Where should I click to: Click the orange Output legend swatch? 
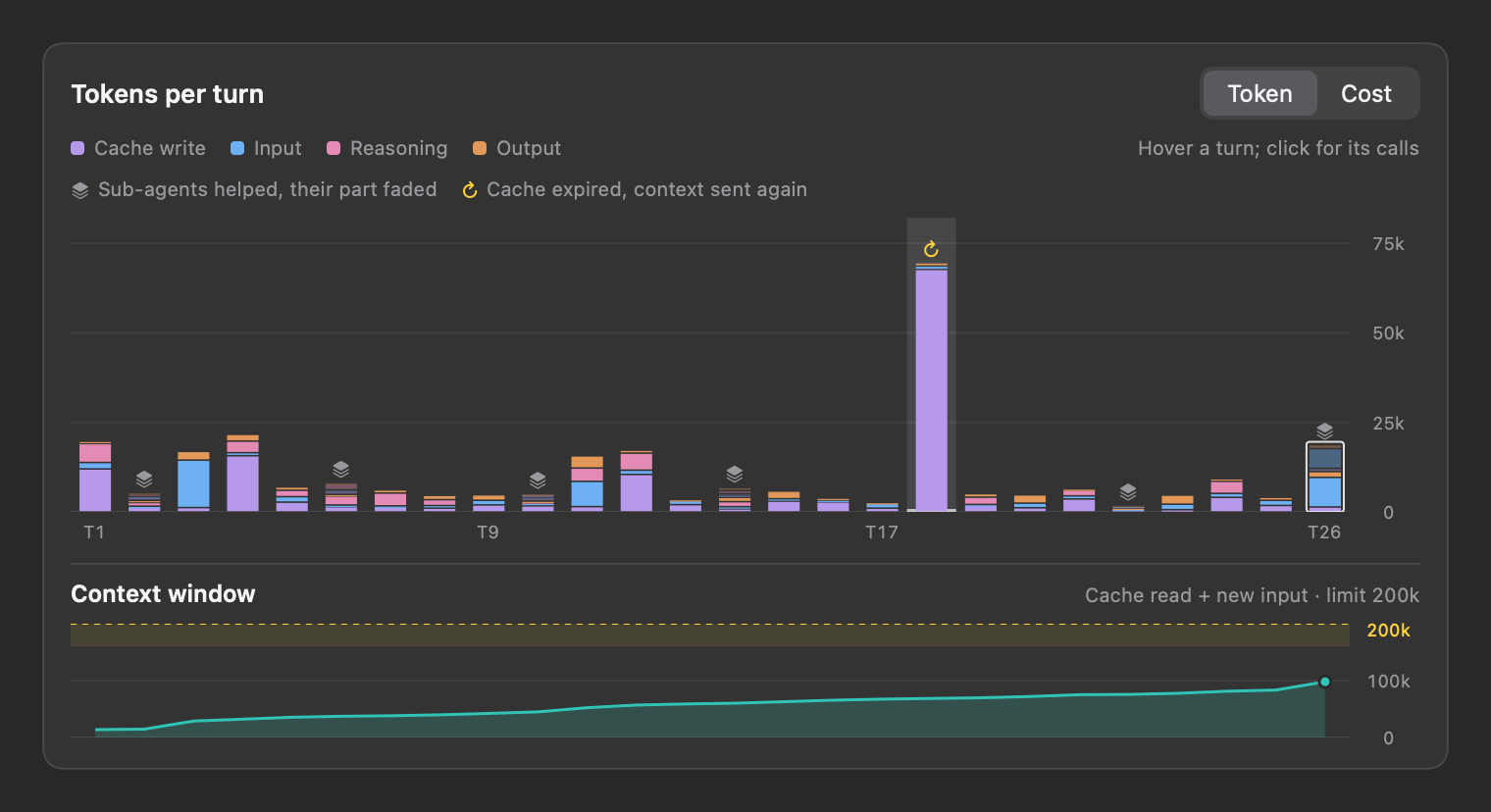(480, 148)
